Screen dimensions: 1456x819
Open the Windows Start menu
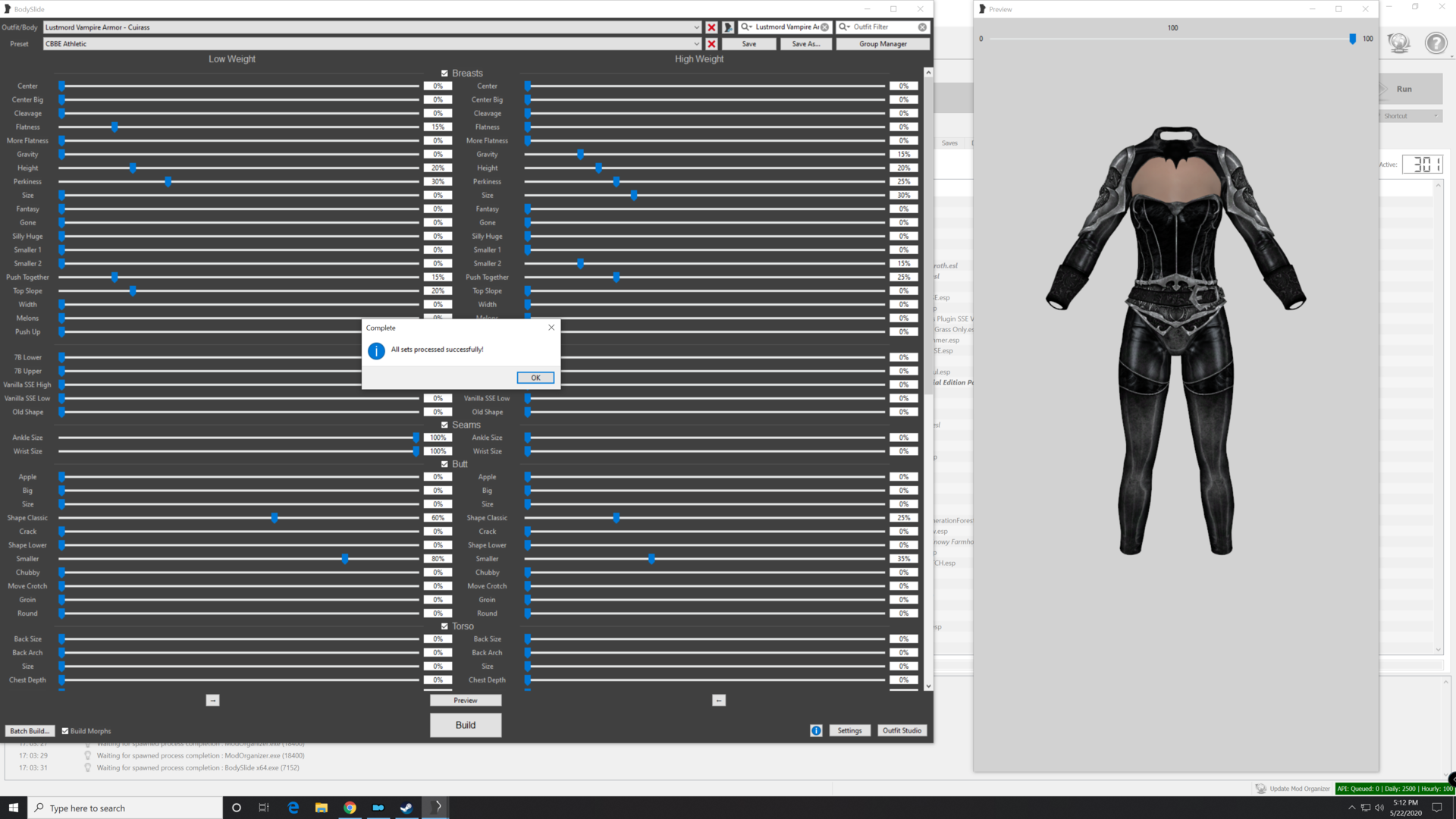click(x=14, y=808)
